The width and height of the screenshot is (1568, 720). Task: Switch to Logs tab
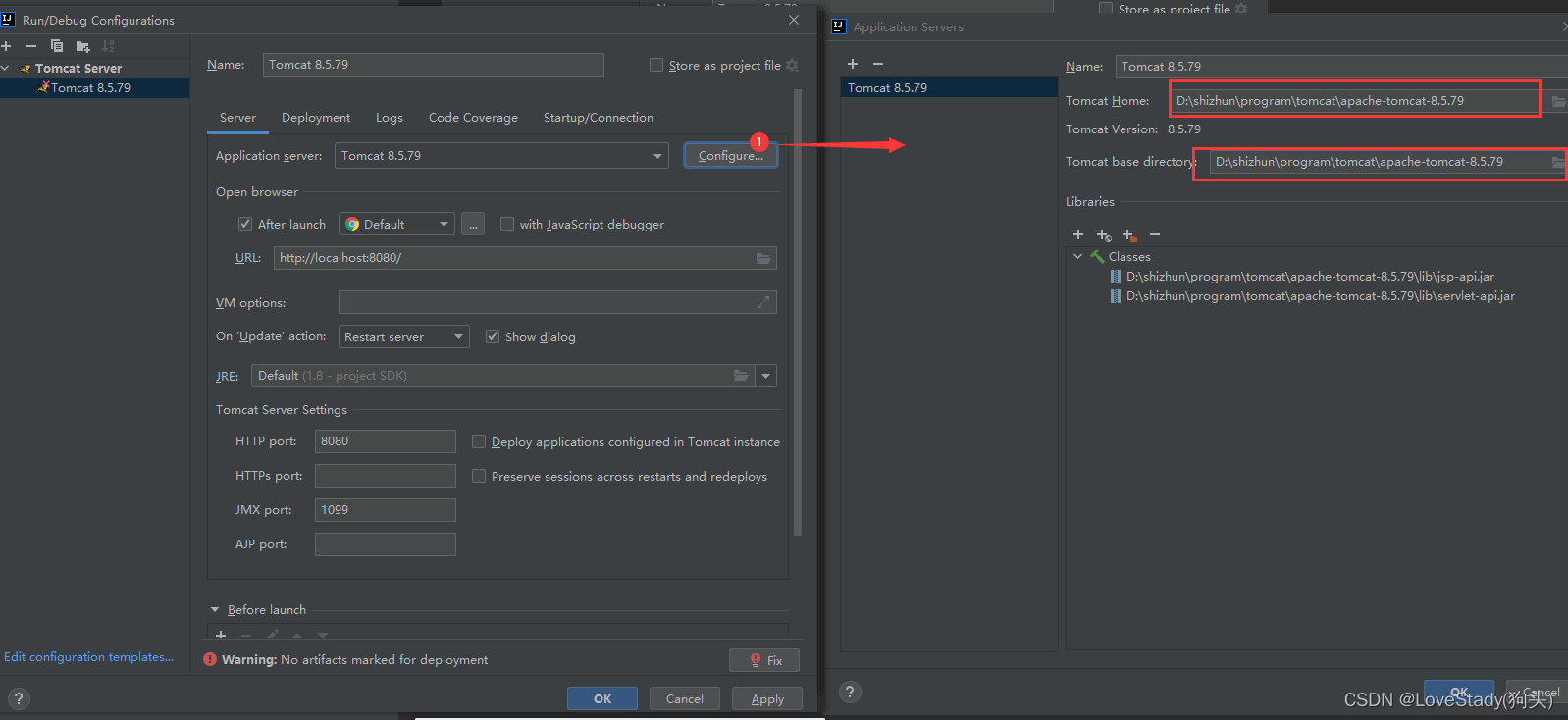click(x=390, y=118)
